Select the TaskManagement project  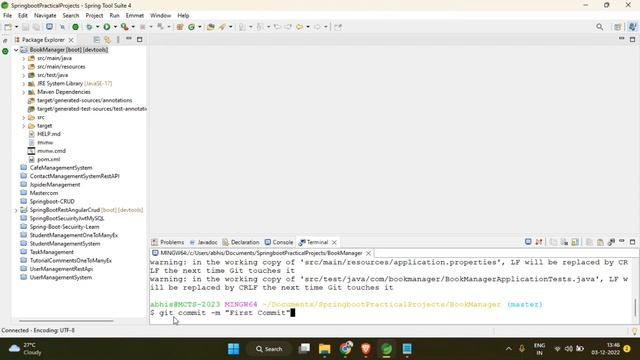[x=51, y=252]
